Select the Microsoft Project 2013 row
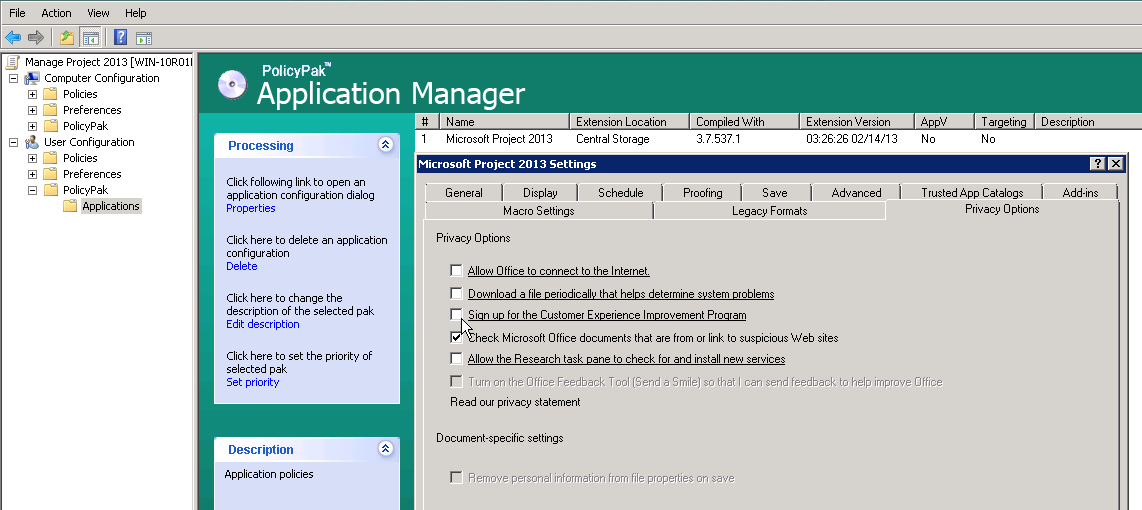 779,139
